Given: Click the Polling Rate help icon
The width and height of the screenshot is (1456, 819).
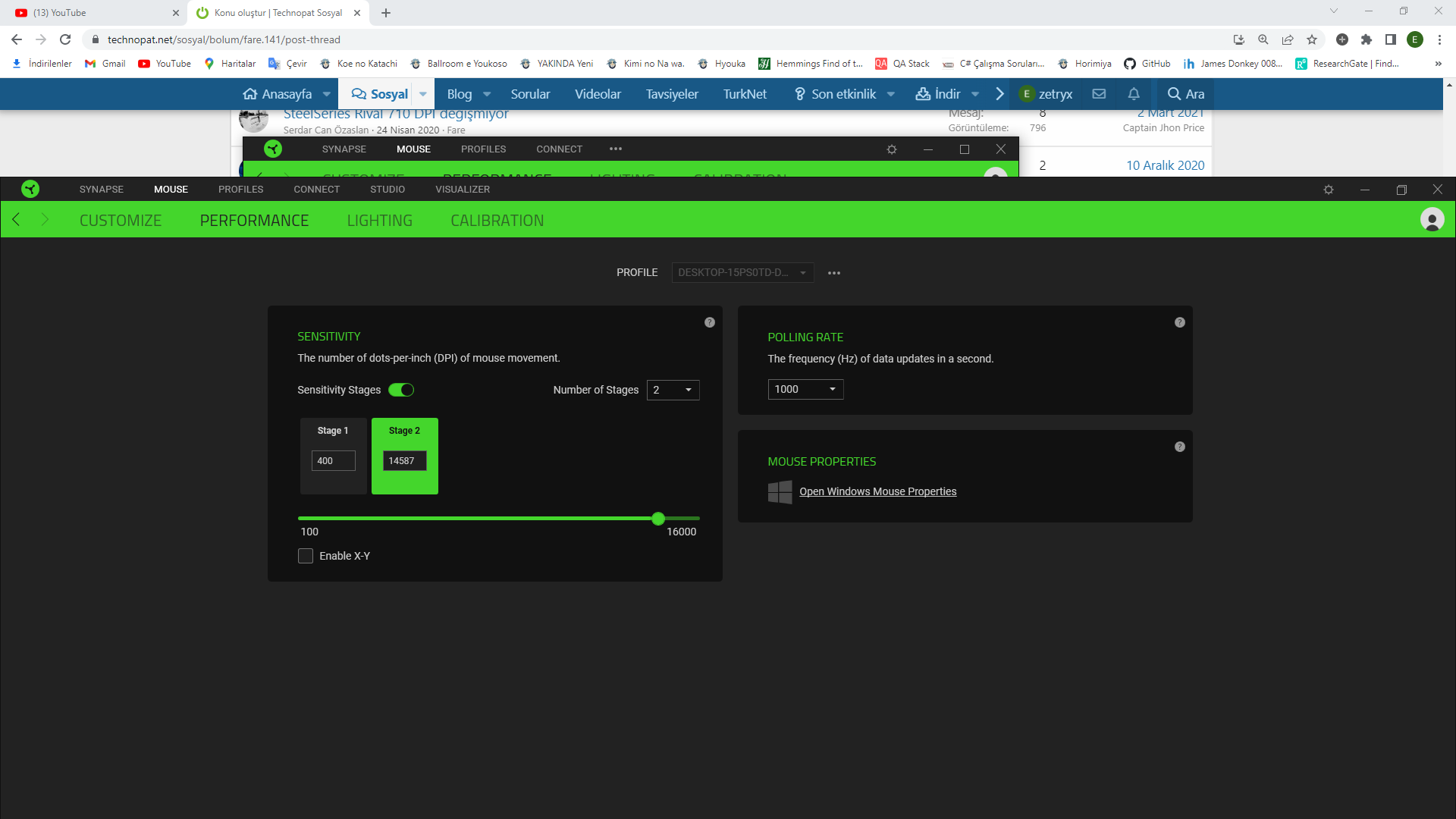Looking at the screenshot, I should pos(1179,322).
